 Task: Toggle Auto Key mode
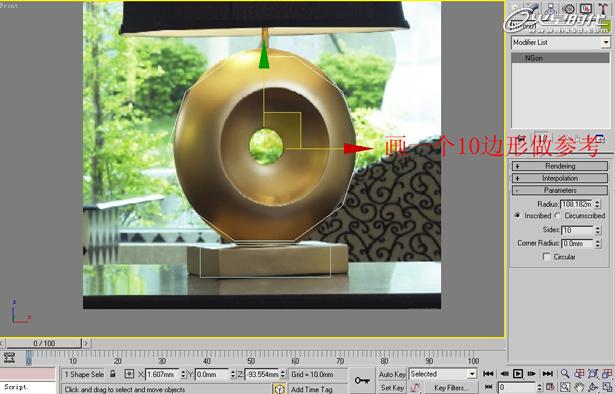point(392,374)
